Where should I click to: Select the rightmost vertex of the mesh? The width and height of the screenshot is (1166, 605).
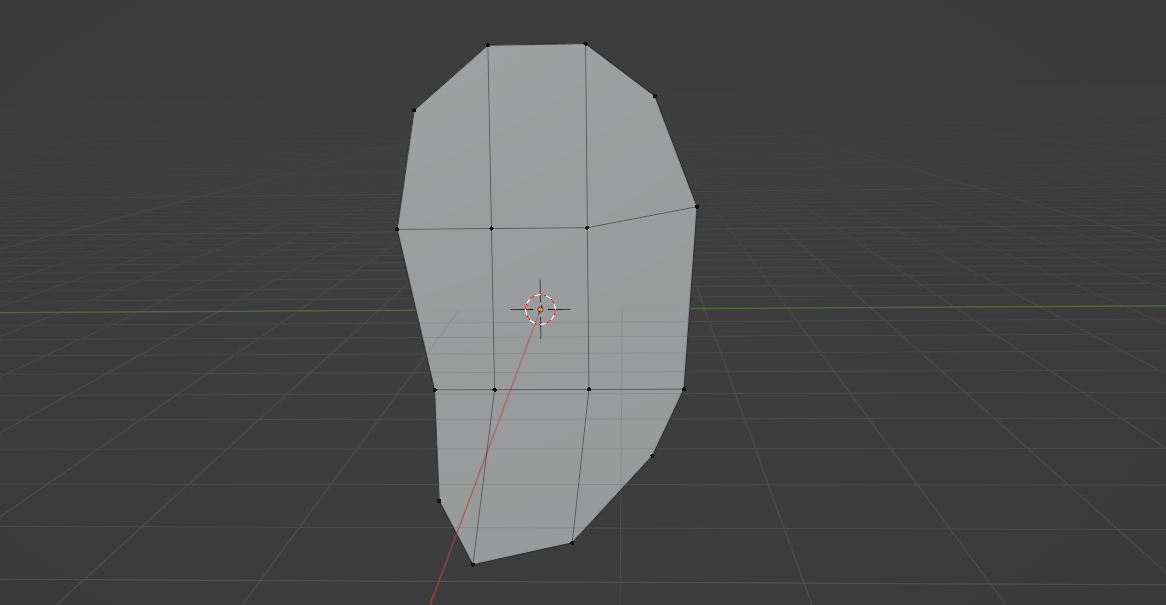(696, 207)
